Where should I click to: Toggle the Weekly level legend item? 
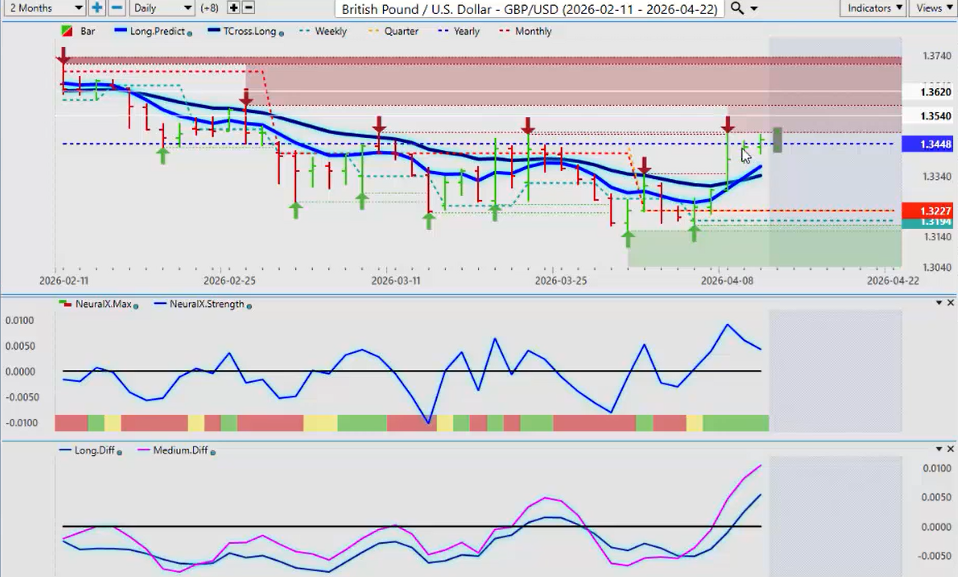point(323,32)
